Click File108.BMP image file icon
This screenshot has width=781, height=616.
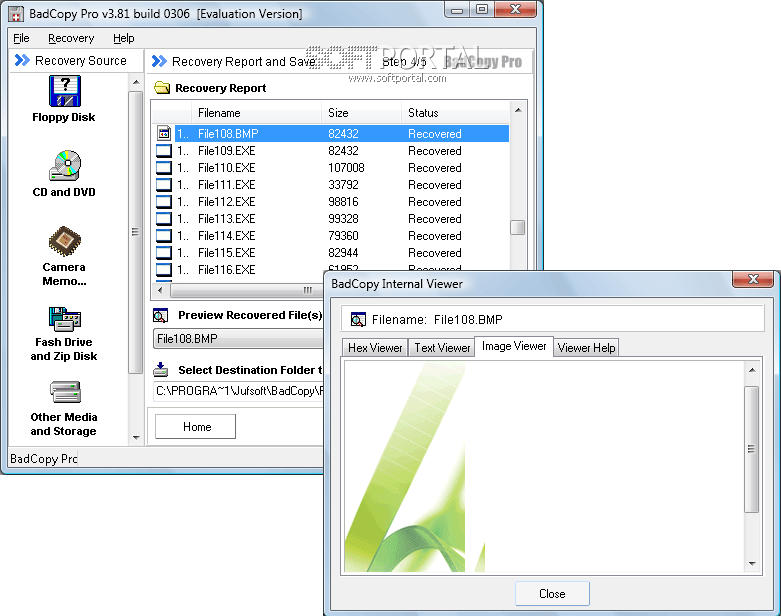[x=164, y=133]
